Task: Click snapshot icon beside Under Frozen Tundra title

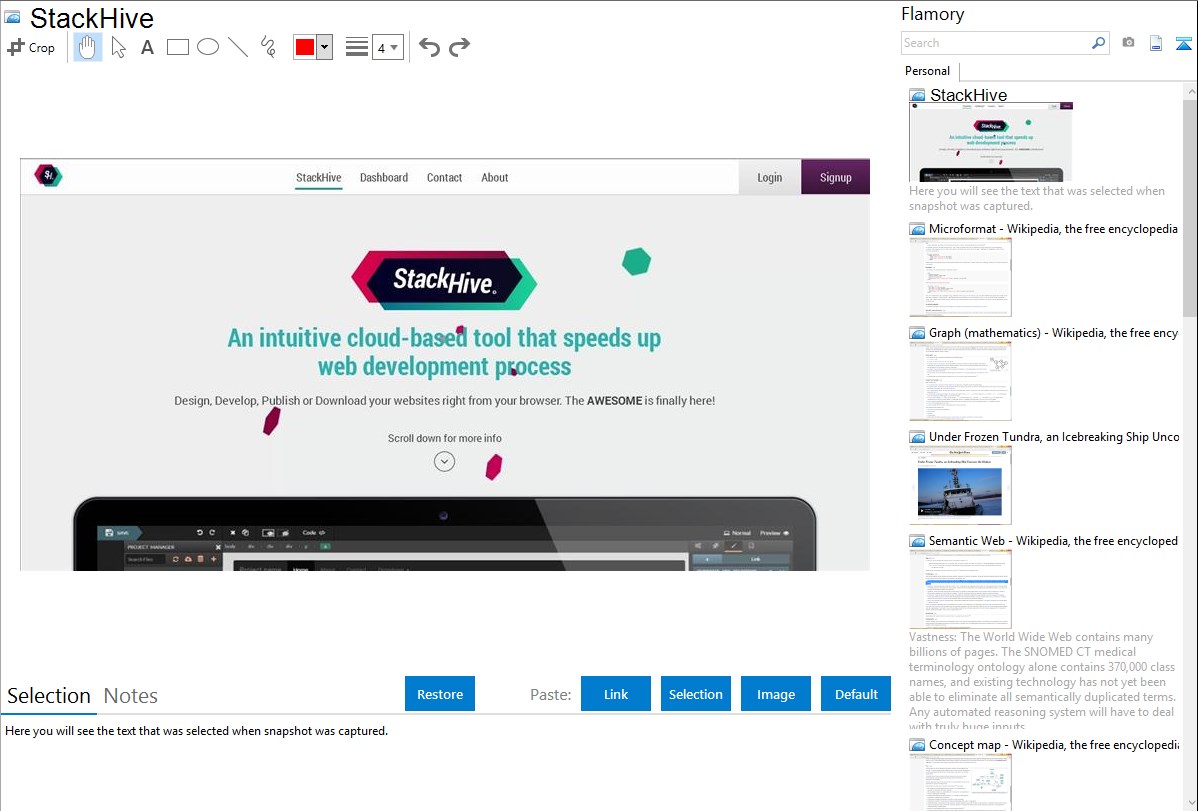Action: coord(917,437)
